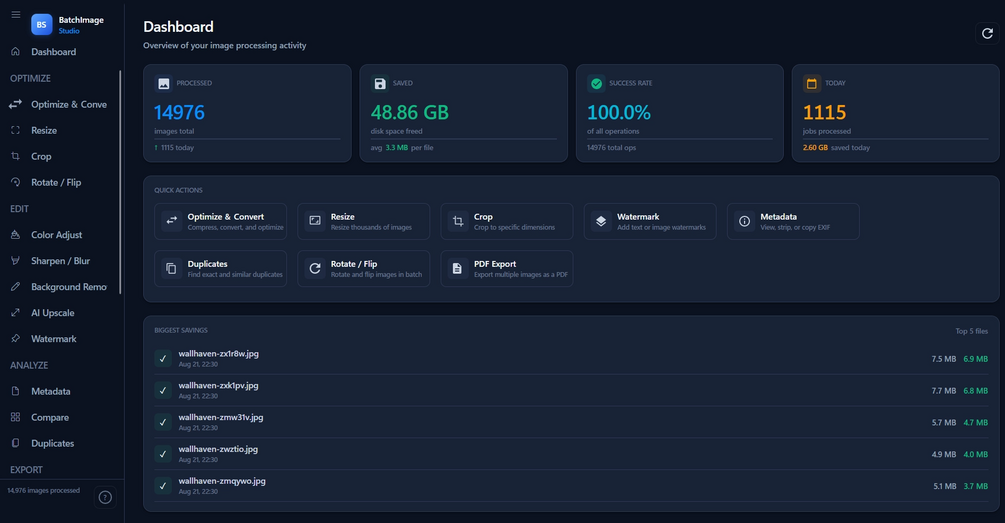The height and width of the screenshot is (523, 1005).
Task: Open Optimize & Convert quick action title
Action: pyautogui.click(x=226, y=217)
